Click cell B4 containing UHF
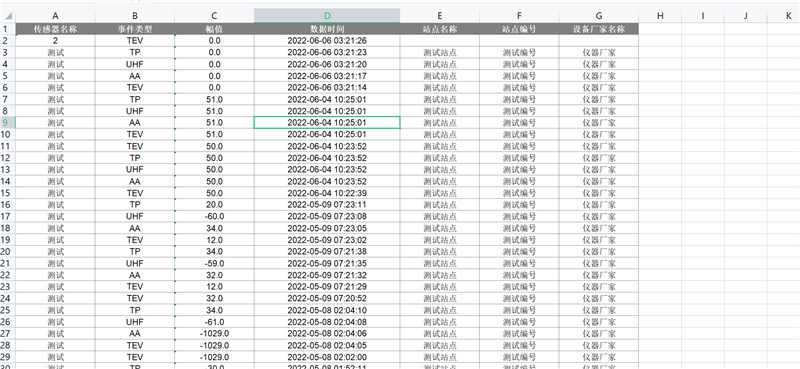The width and height of the screenshot is (800, 369). pos(135,64)
